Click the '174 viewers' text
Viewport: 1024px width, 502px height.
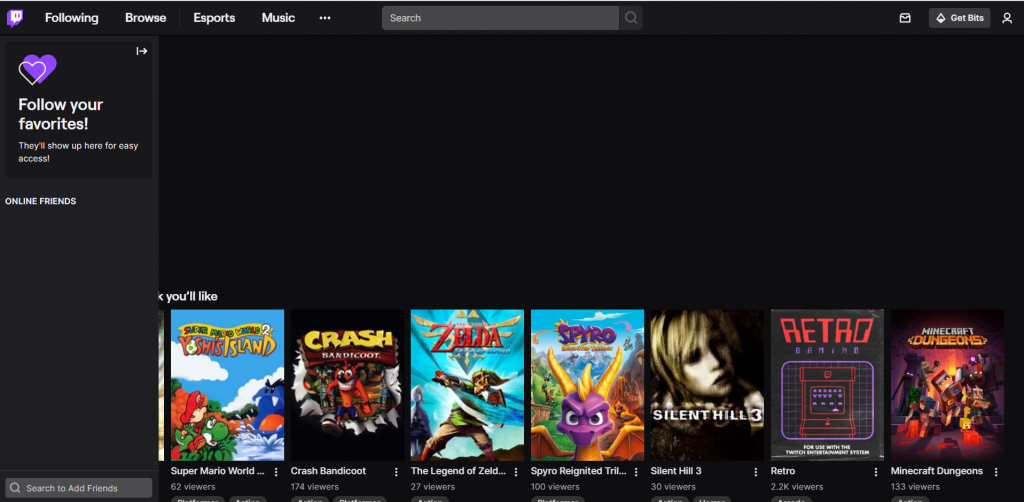(315, 487)
